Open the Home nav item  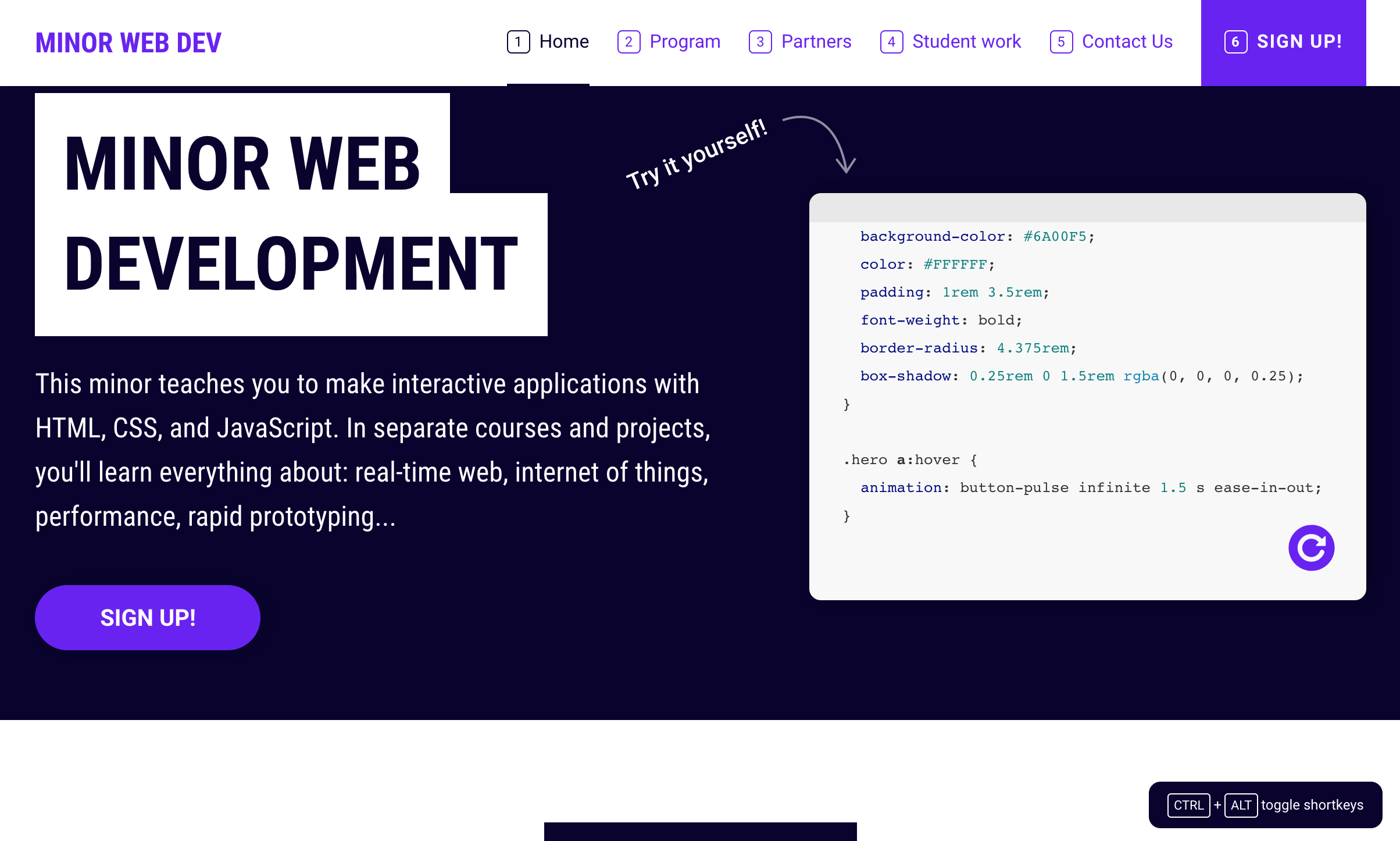pyautogui.click(x=563, y=42)
